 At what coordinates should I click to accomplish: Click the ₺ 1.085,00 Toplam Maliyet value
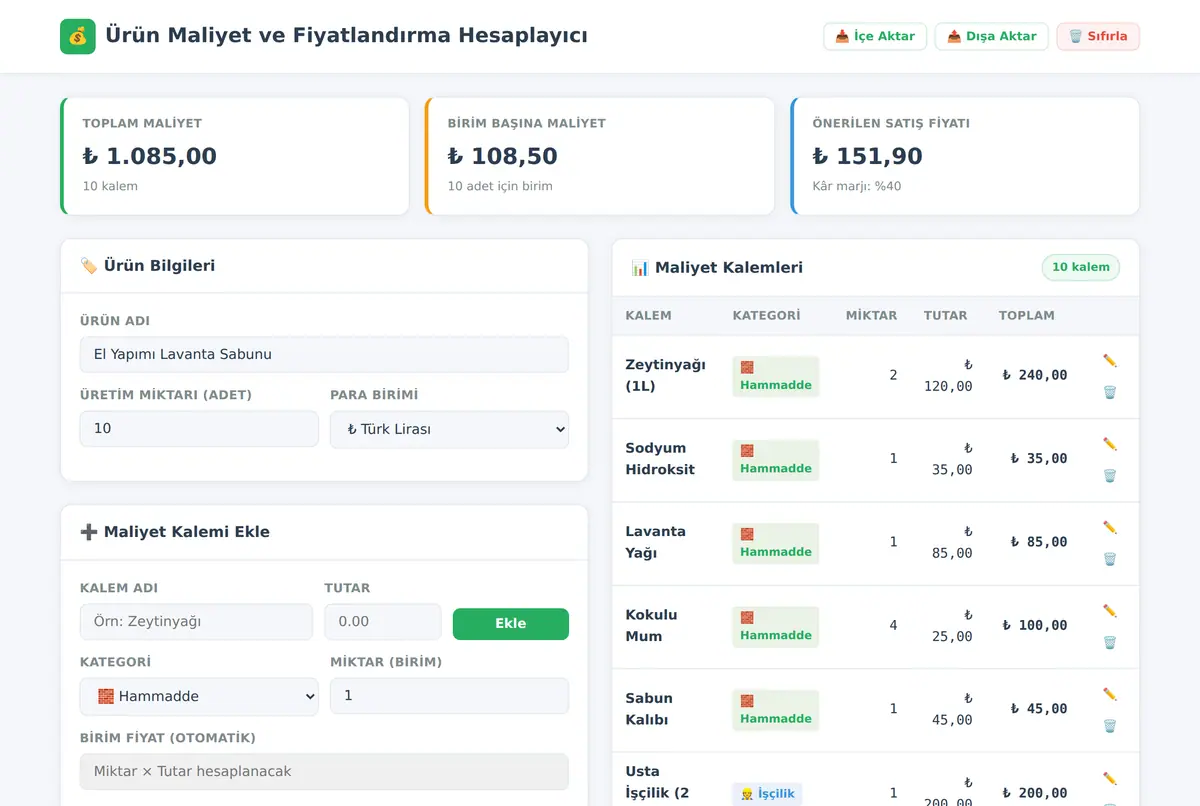pyautogui.click(x=149, y=156)
